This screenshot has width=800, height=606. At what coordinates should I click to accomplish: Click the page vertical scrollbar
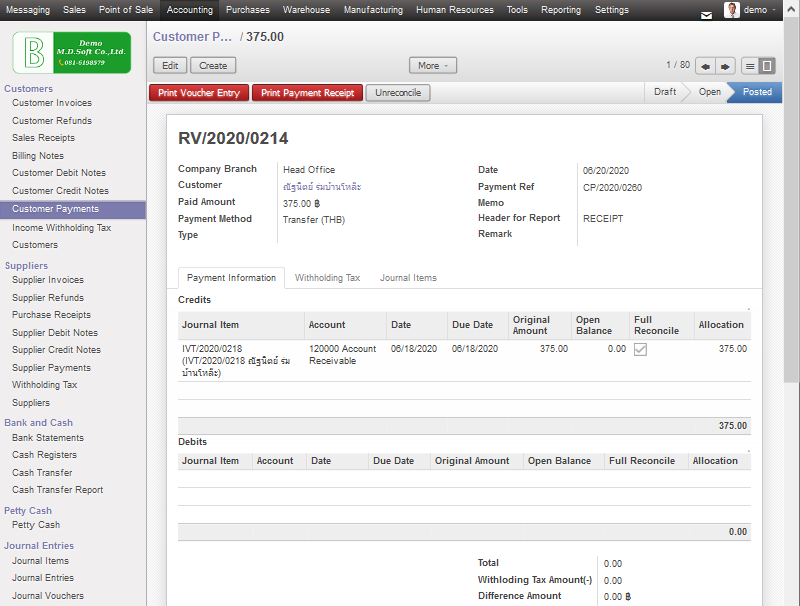click(x=791, y=199)
